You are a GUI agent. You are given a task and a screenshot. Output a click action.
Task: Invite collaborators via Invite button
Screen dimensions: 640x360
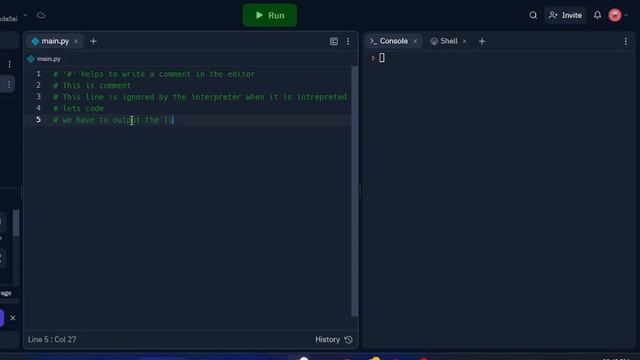(x=565, y=16)
